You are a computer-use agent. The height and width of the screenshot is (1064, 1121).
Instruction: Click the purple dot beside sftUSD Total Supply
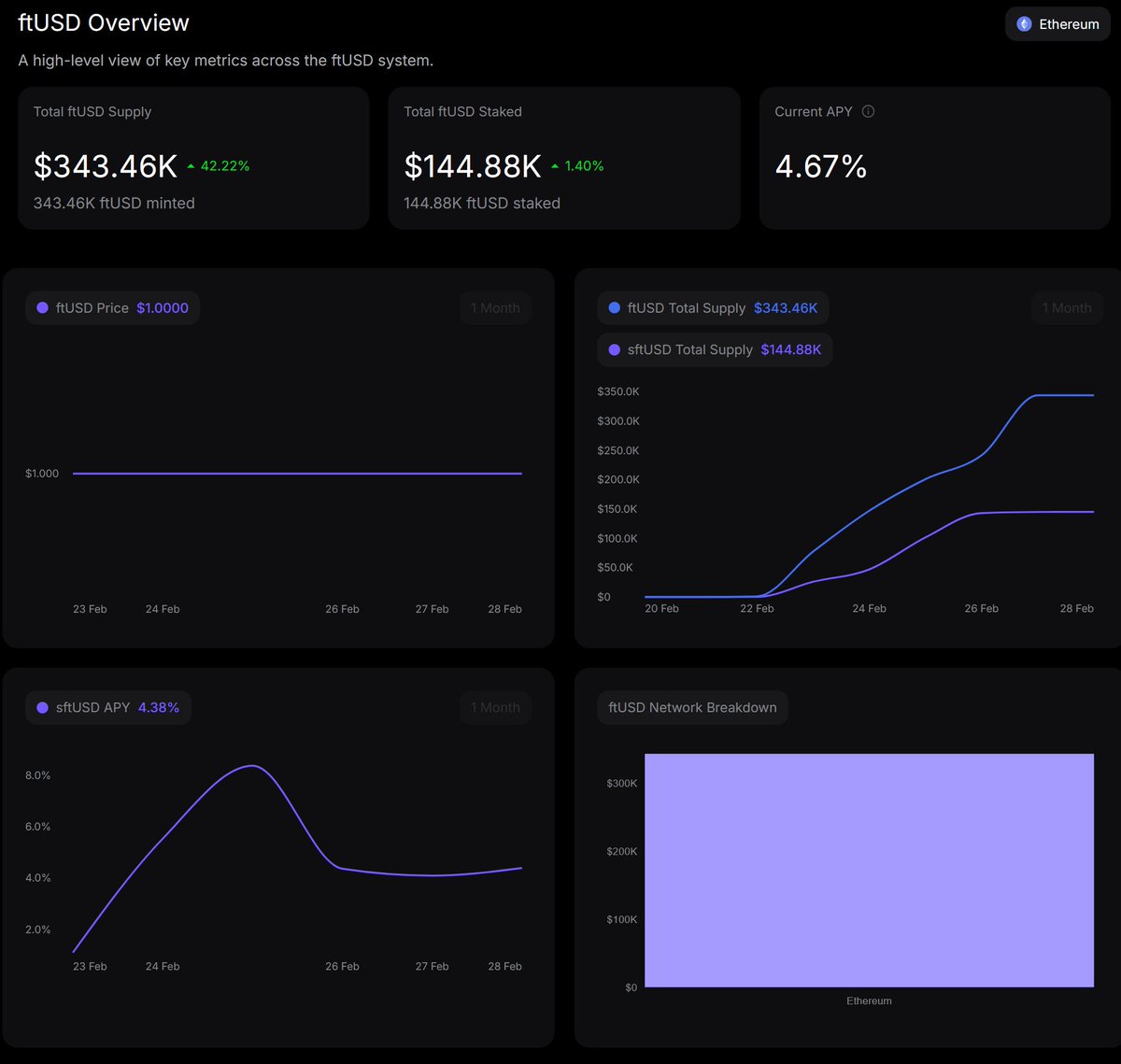pyautogui.click(x=614, y=350)
